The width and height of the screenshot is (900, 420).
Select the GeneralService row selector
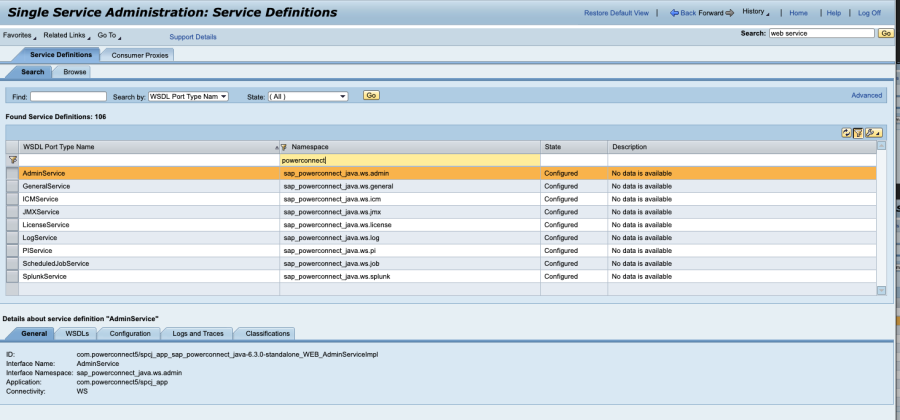[12, 186]
